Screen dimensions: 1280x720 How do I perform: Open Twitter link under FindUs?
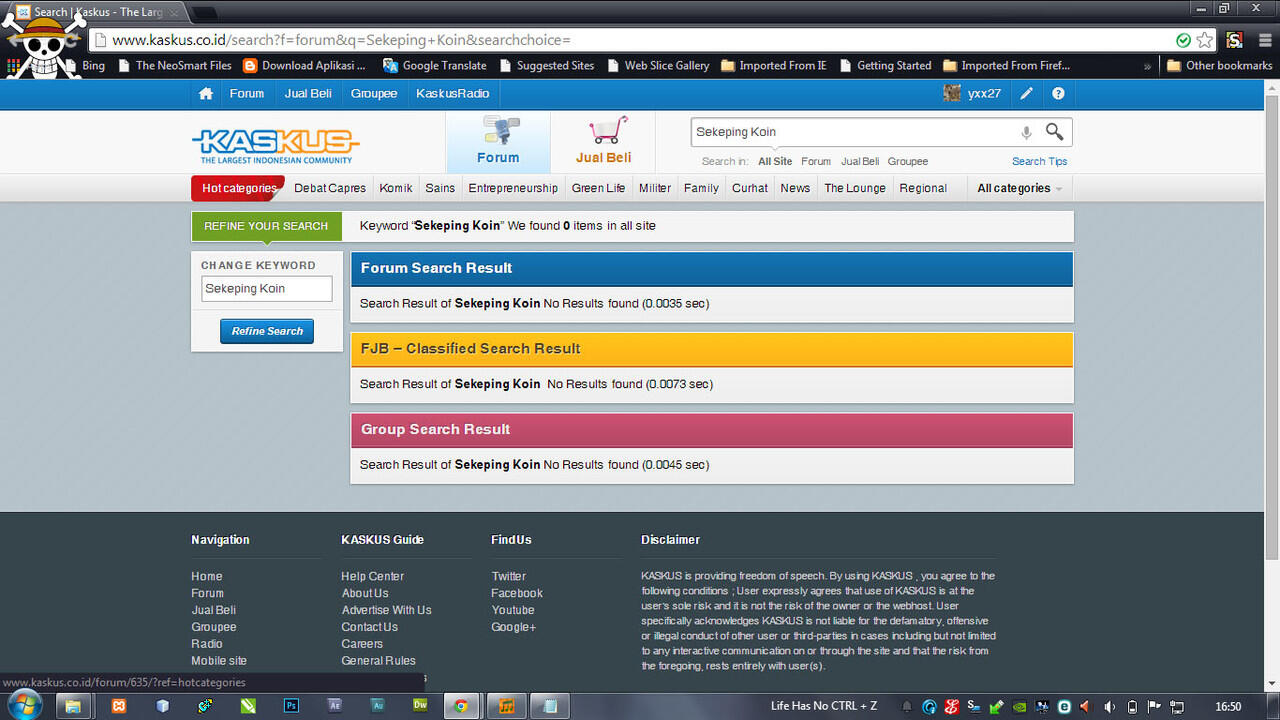point(508,576)
